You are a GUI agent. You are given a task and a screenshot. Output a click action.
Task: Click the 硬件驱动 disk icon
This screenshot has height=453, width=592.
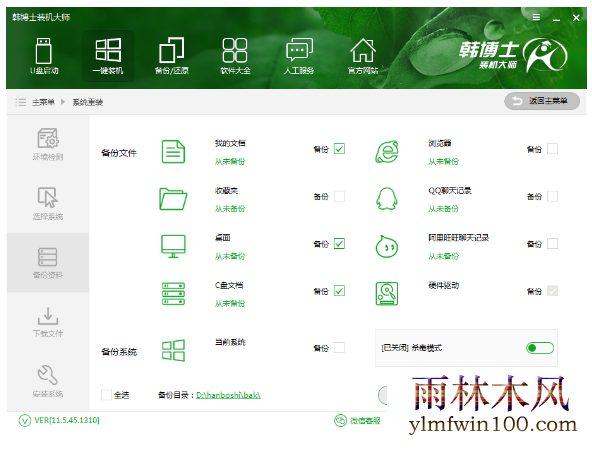pos(387,294)
